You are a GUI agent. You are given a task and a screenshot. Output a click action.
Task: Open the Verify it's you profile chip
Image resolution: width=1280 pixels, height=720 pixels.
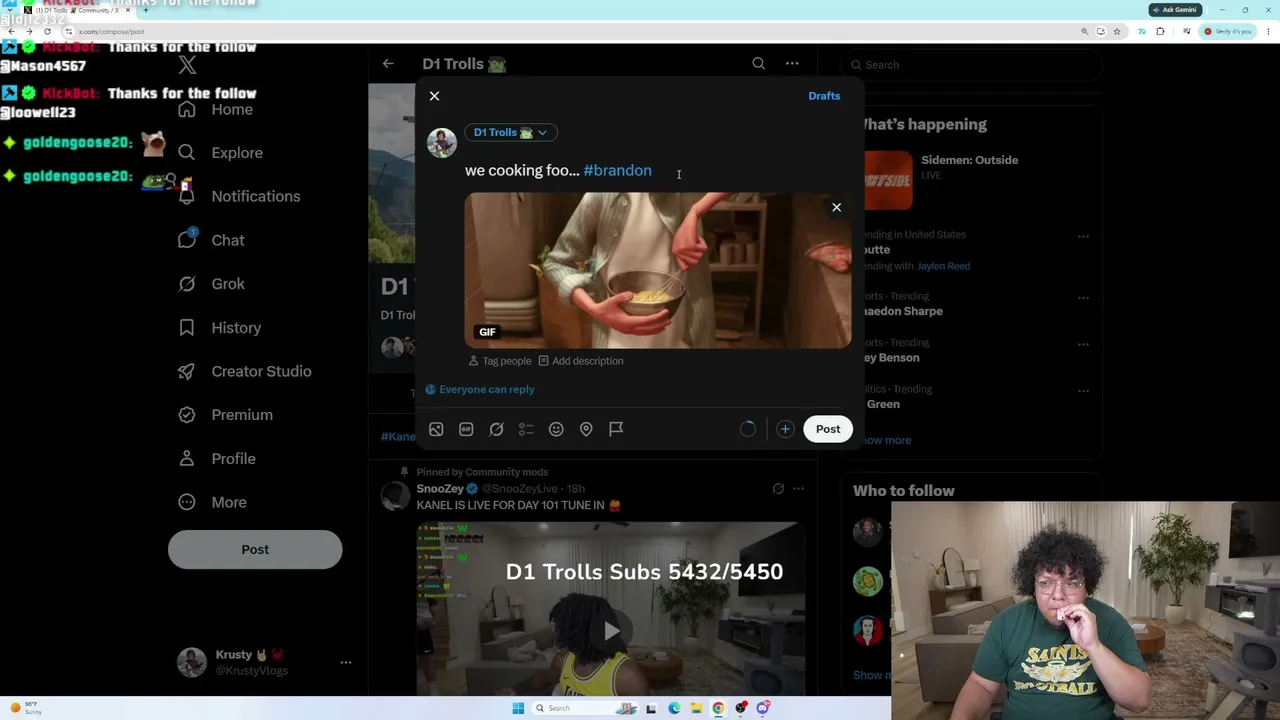click(1228, 31)
